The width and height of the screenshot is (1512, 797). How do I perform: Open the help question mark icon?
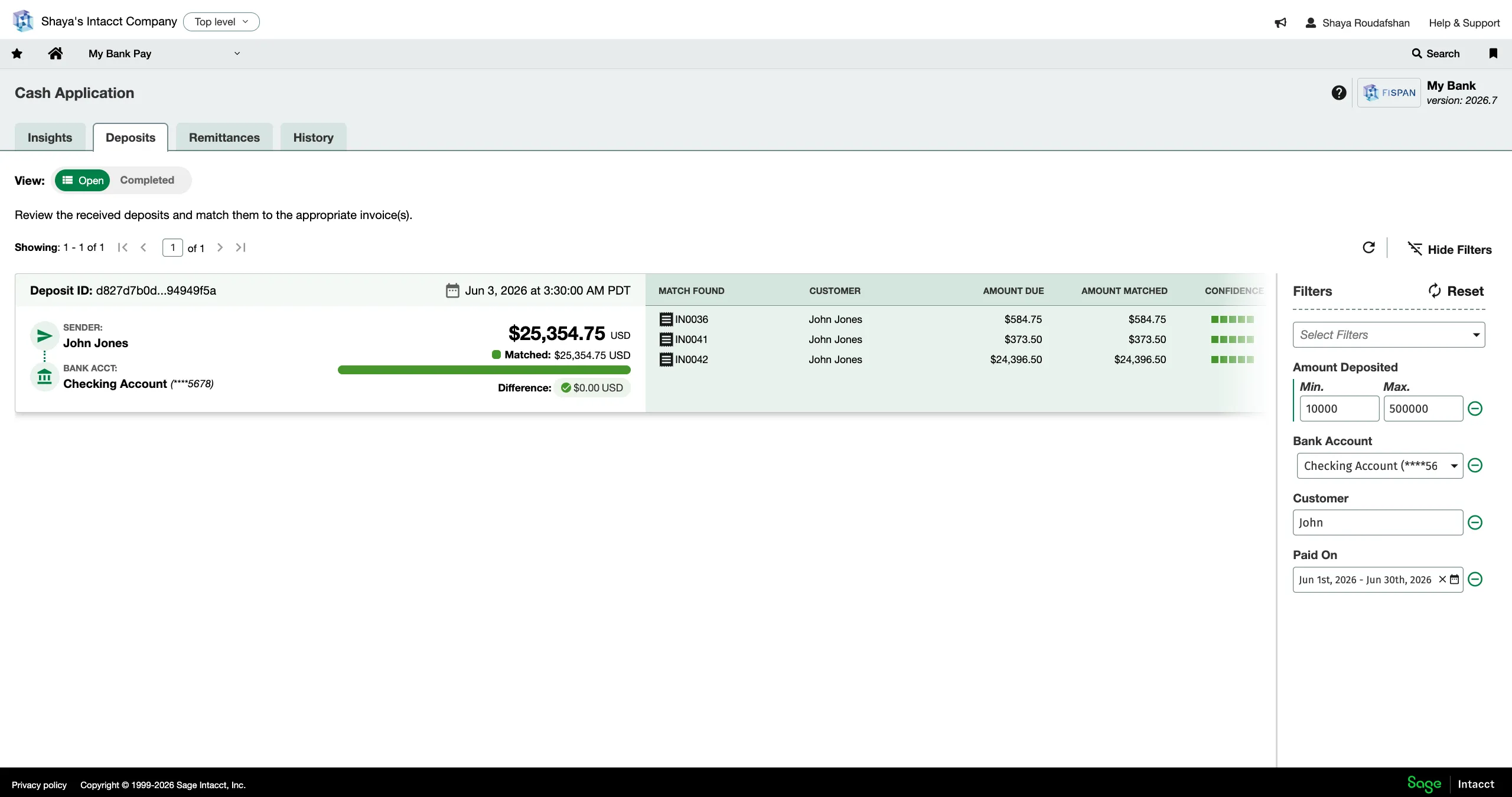(1339, 93)
